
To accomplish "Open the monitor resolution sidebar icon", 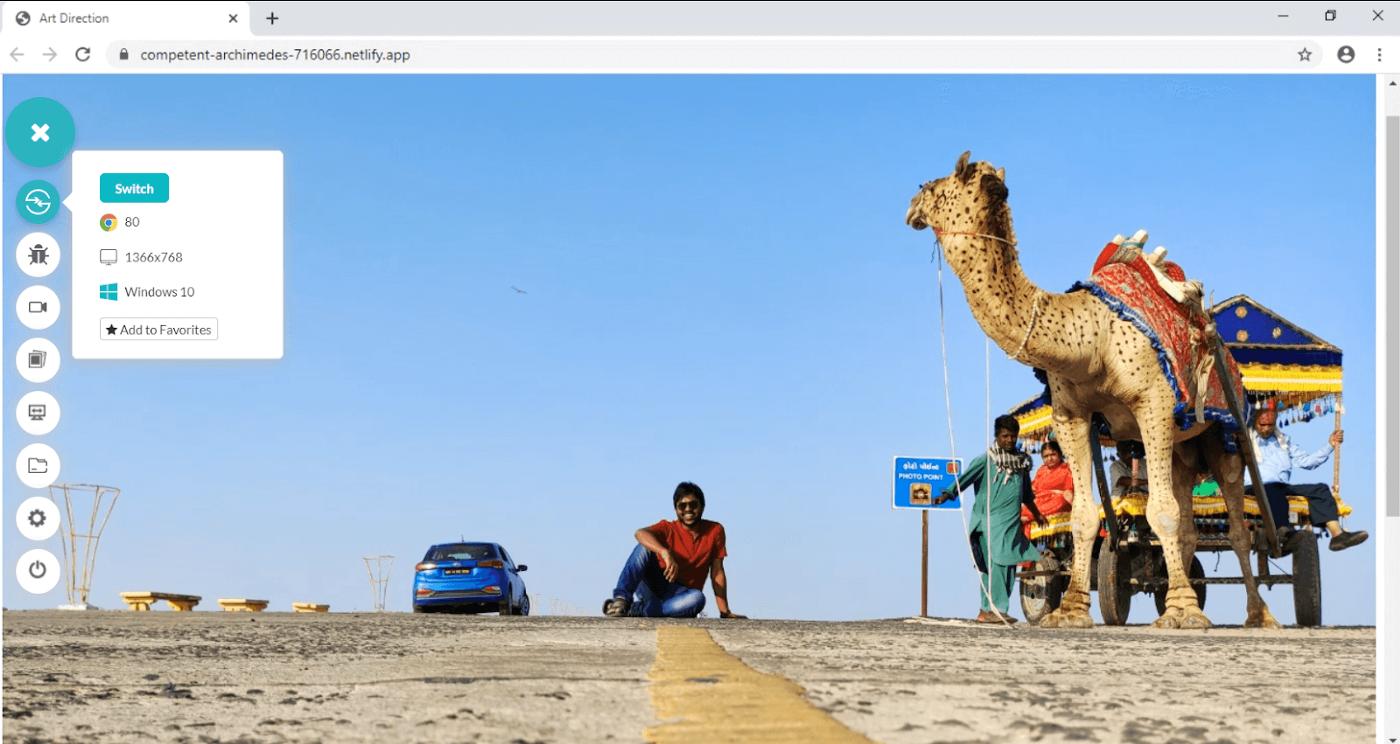I will 38,412.
